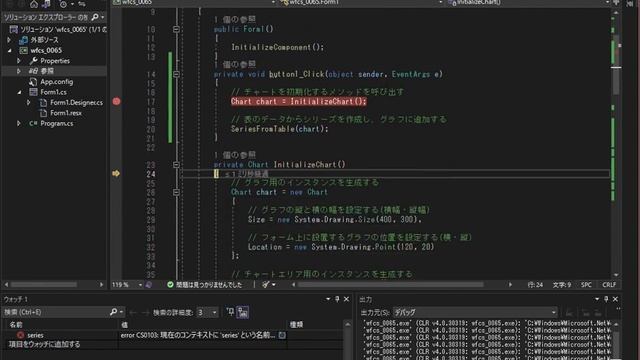Collapse button1_Click method at line 14

(x=176, y=74)
